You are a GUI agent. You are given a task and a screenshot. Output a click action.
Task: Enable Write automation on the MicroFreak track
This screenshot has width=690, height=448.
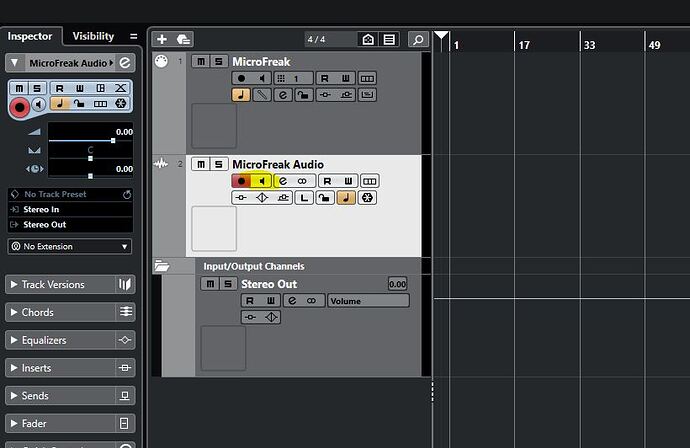(345, 78)
